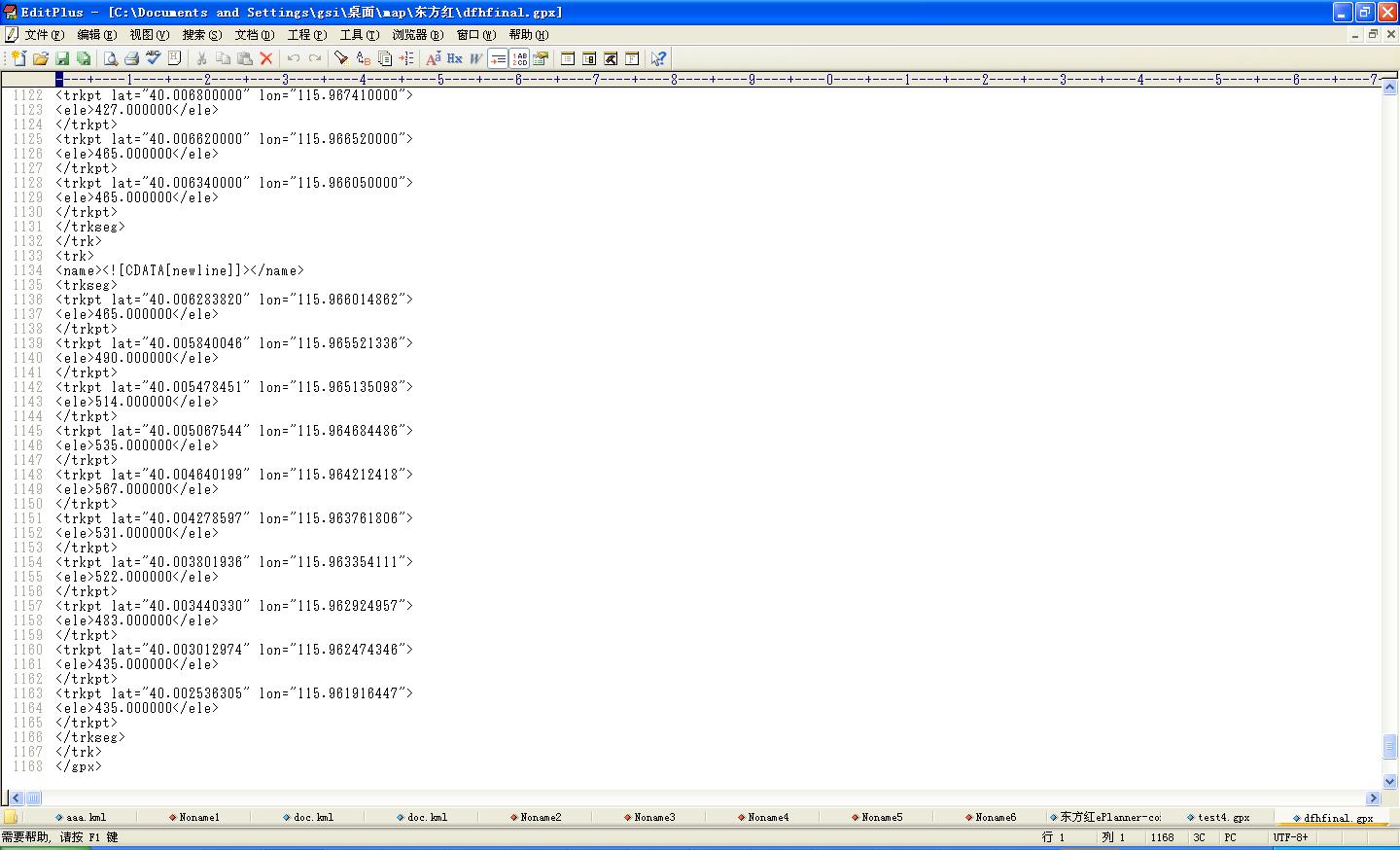
Task: Expand the 文件(F) menu
Action: [44, 35]
